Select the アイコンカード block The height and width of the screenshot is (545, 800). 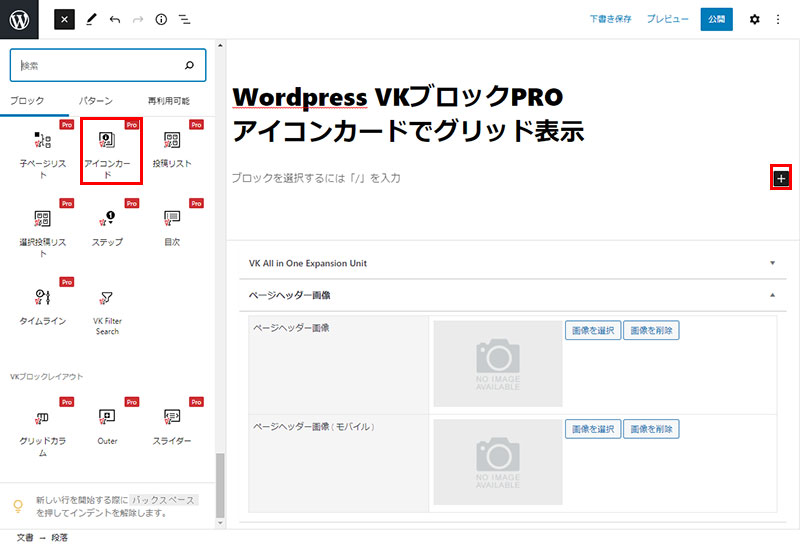tap(111, 151)
